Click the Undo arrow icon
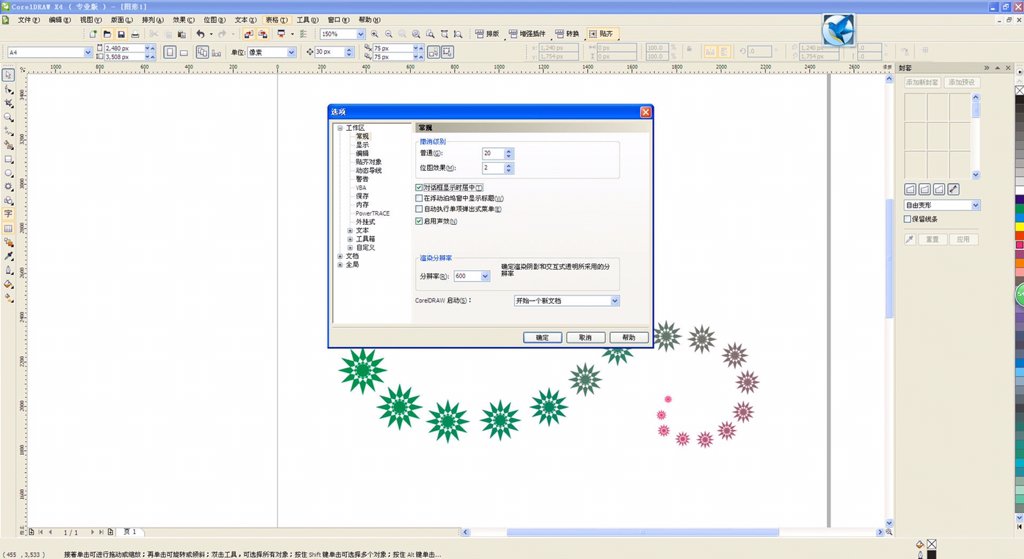 (x=200, y=34)
